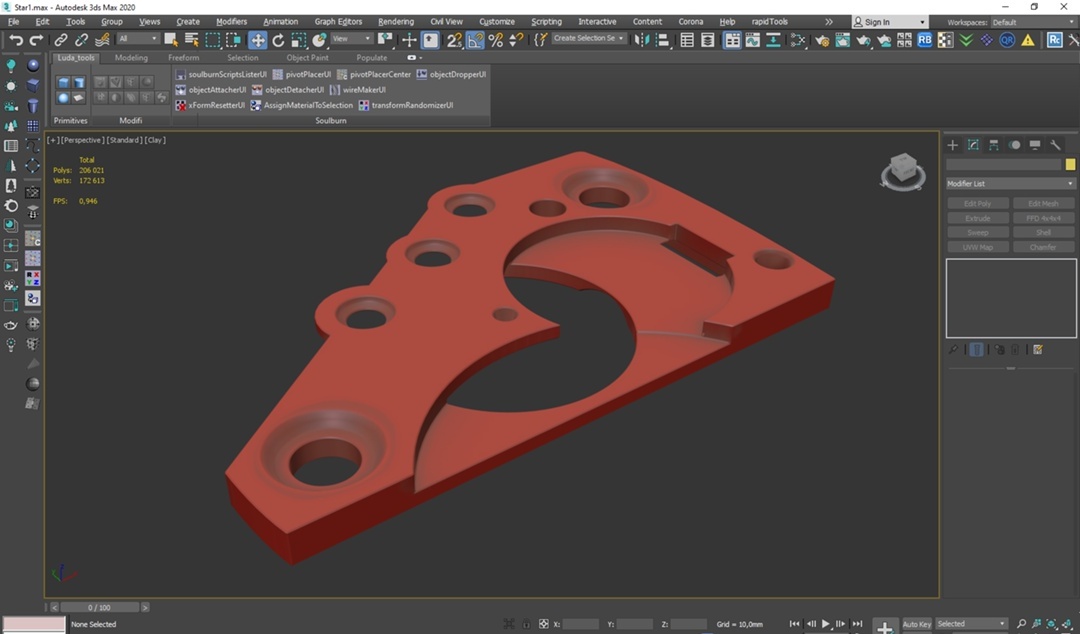Switch to the Freeform ribbon tab
Viewport: 1080px width, 634px height.
coord(183,58)
